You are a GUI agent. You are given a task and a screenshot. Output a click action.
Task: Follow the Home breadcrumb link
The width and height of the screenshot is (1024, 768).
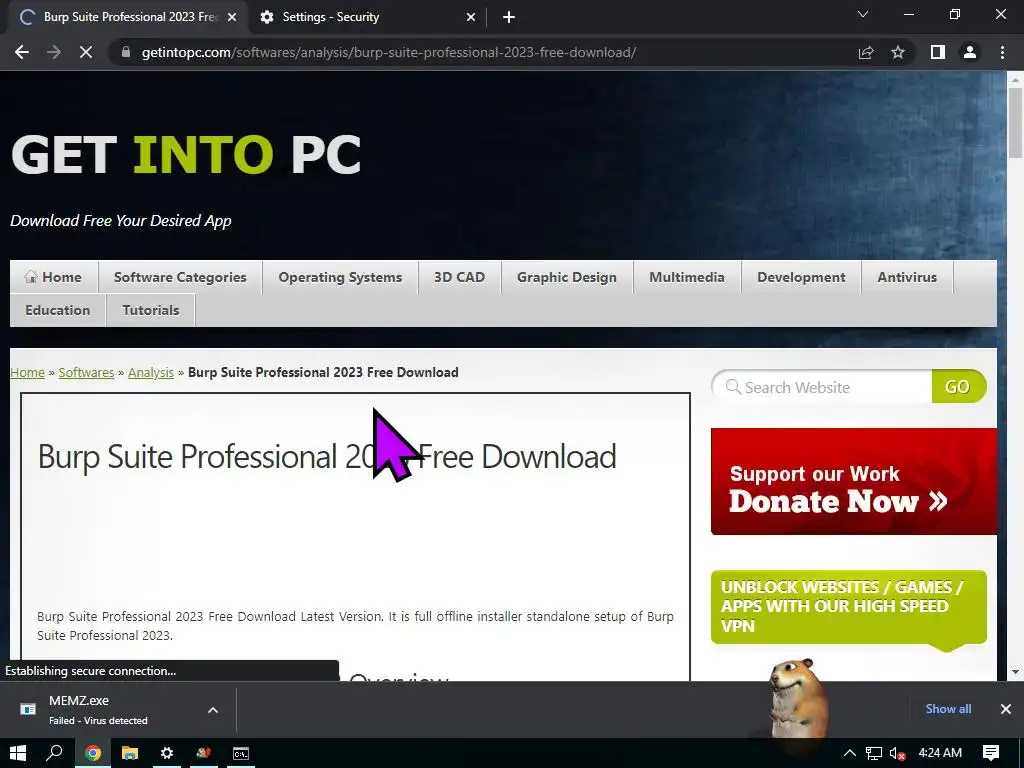click(27, 372)
